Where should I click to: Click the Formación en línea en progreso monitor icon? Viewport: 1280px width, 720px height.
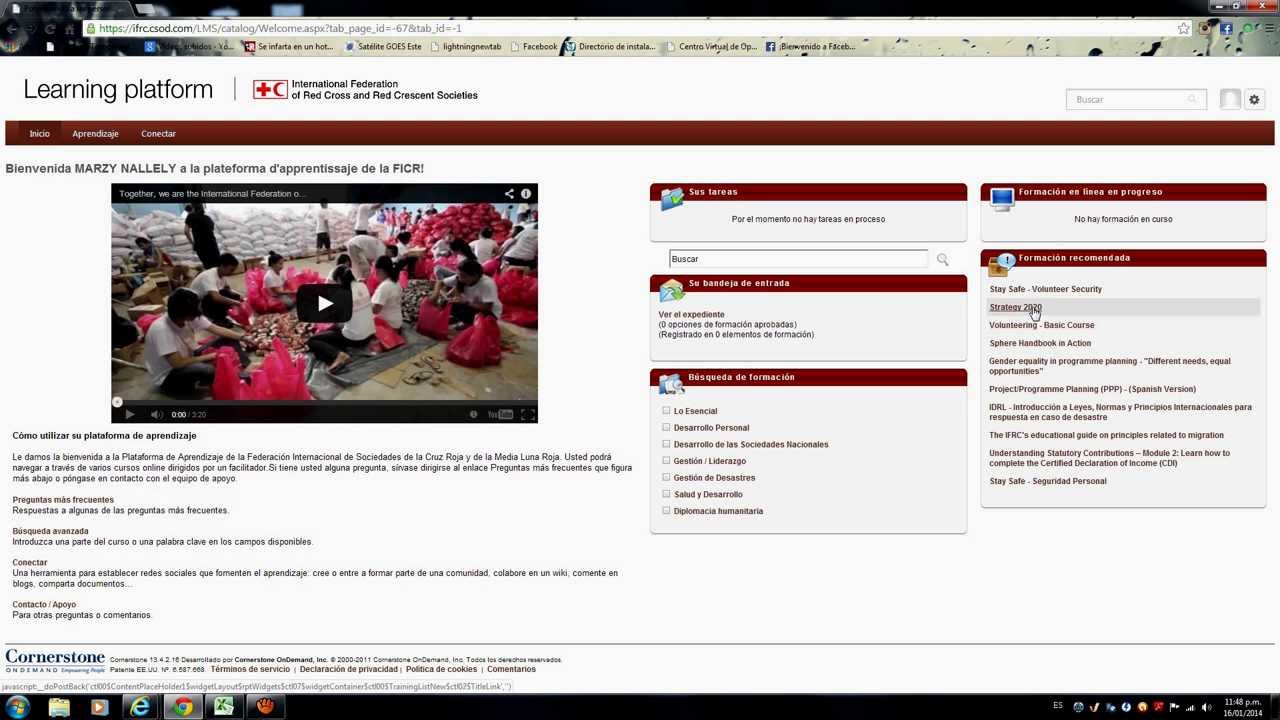tap(1002, 198)
